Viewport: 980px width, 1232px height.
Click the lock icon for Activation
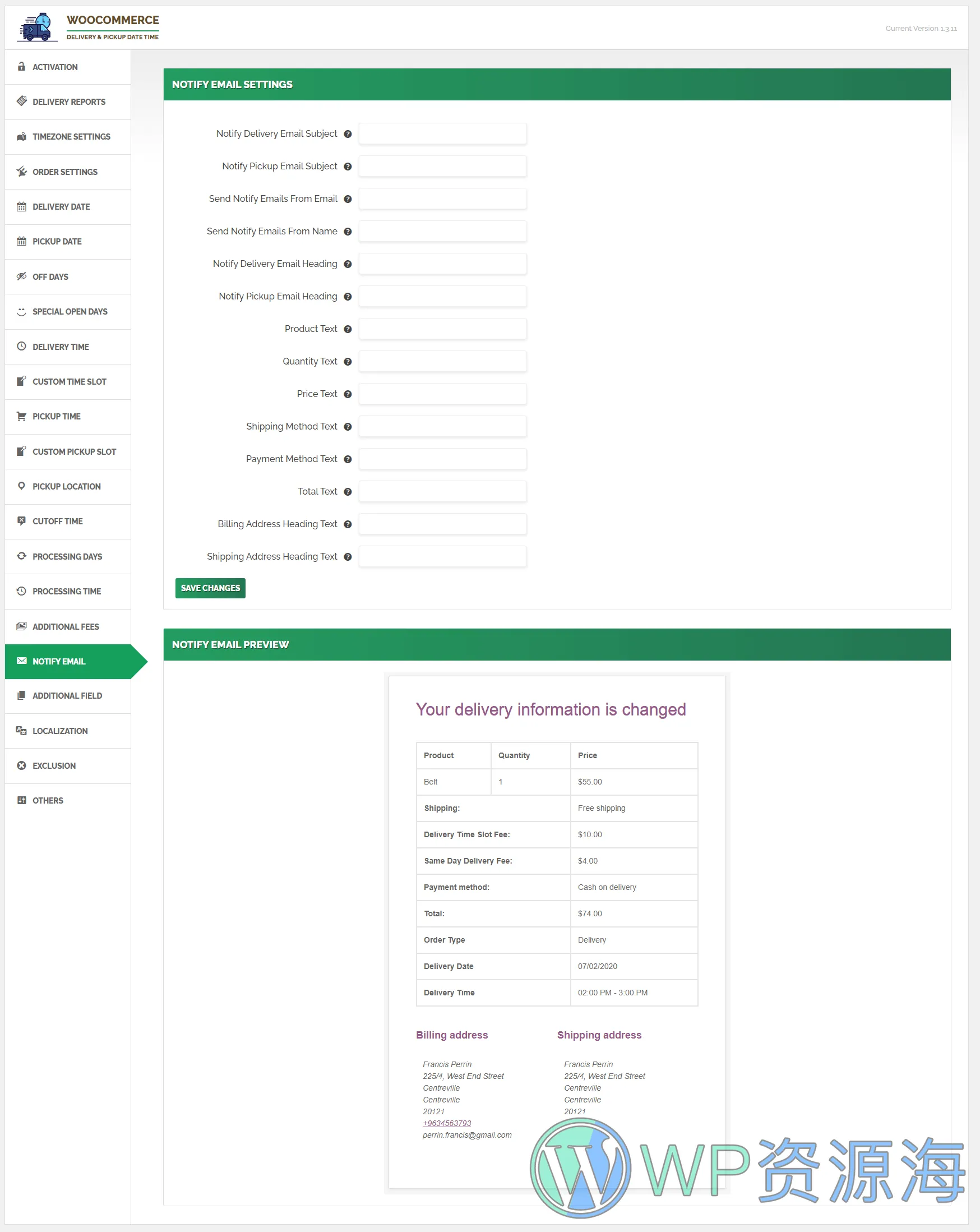[x=21, y=67]
